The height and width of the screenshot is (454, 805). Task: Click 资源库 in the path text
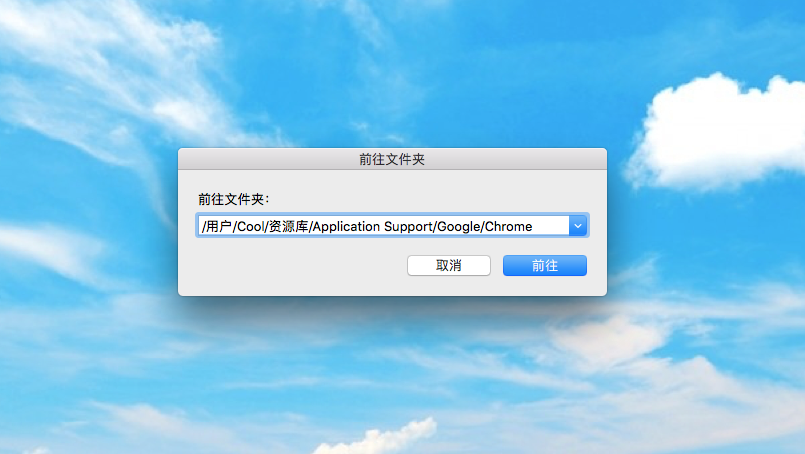click(288, 226)
